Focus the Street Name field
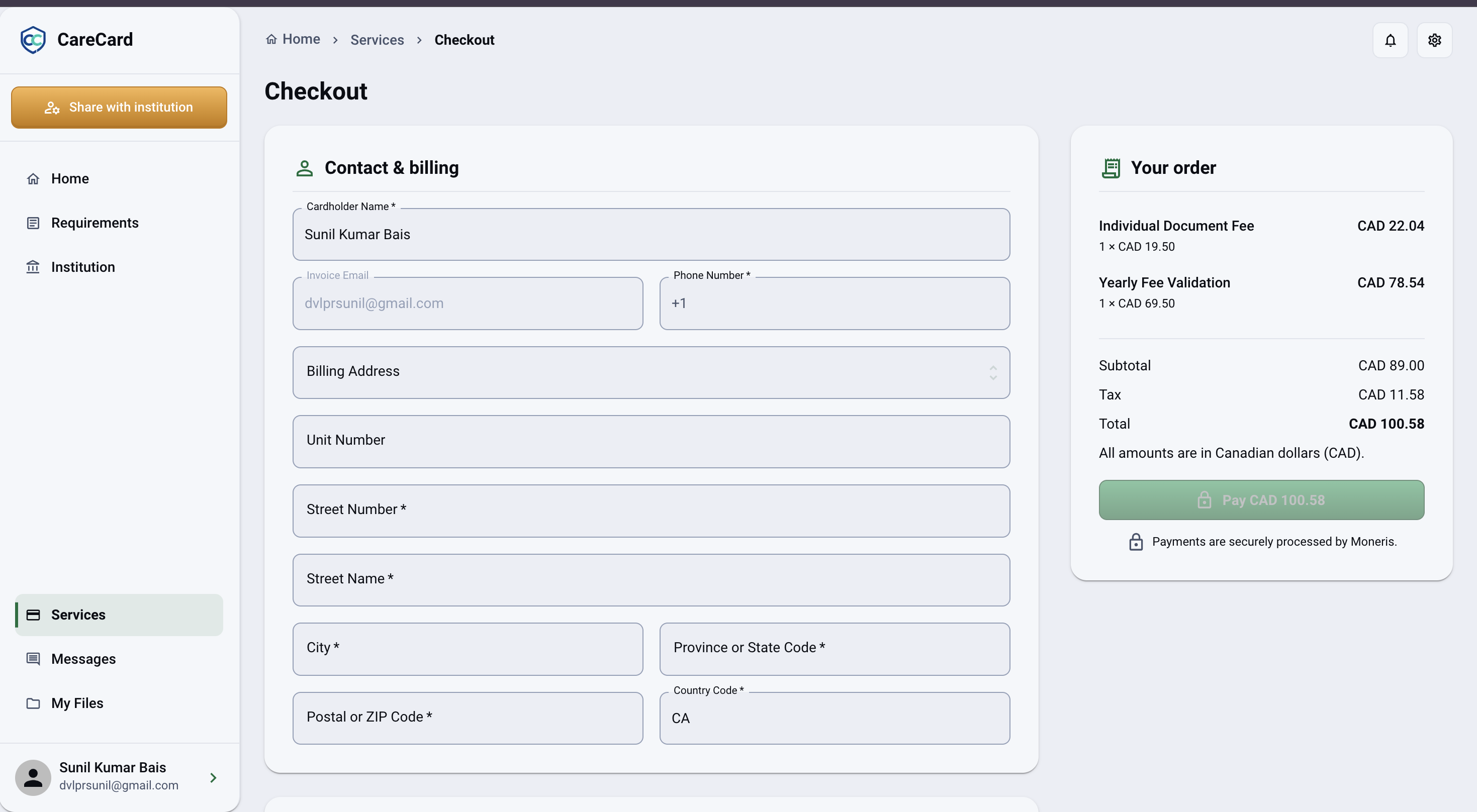1477x812 pixels. (x=651, y=580)
